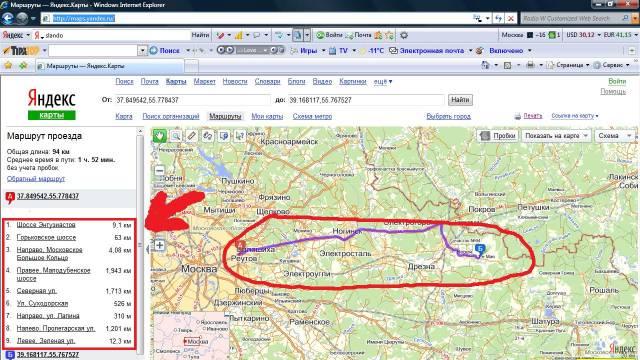Click the USD 30,12 currency rate

(580, 35)
